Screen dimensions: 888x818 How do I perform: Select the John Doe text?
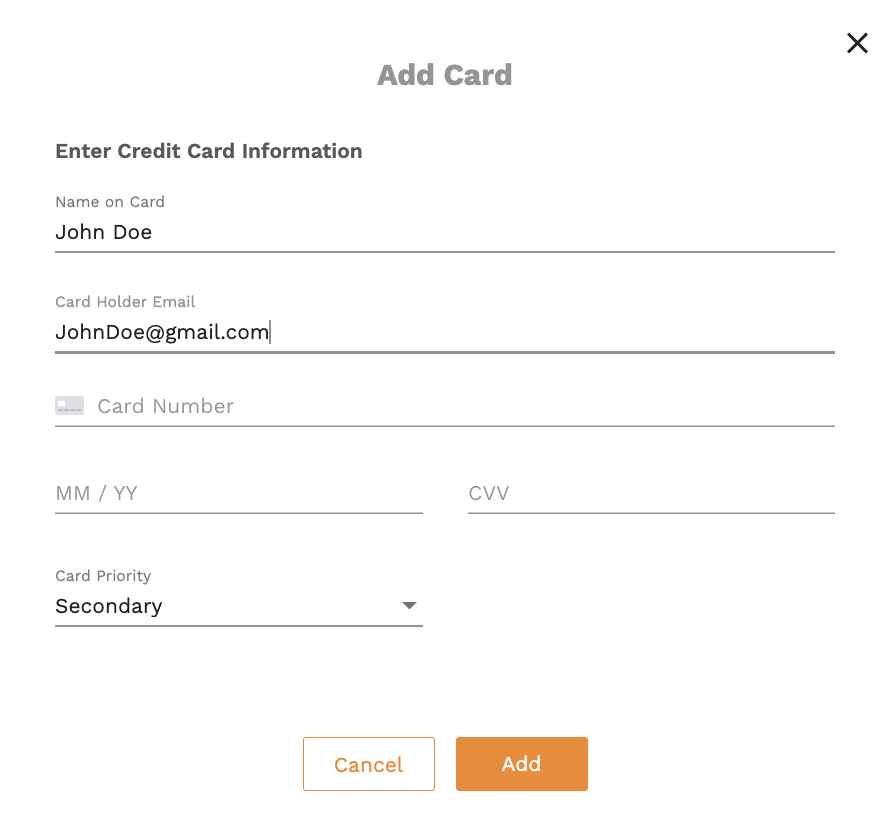click(x=104, y=232)
